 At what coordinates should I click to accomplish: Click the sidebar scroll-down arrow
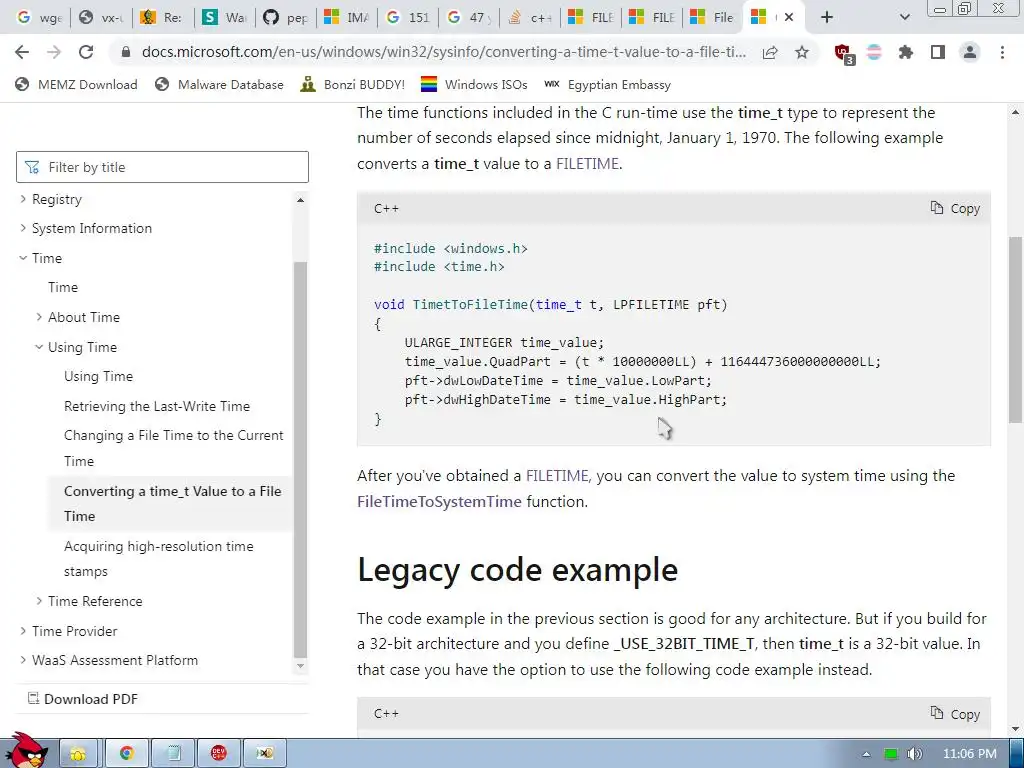[300, 666]
